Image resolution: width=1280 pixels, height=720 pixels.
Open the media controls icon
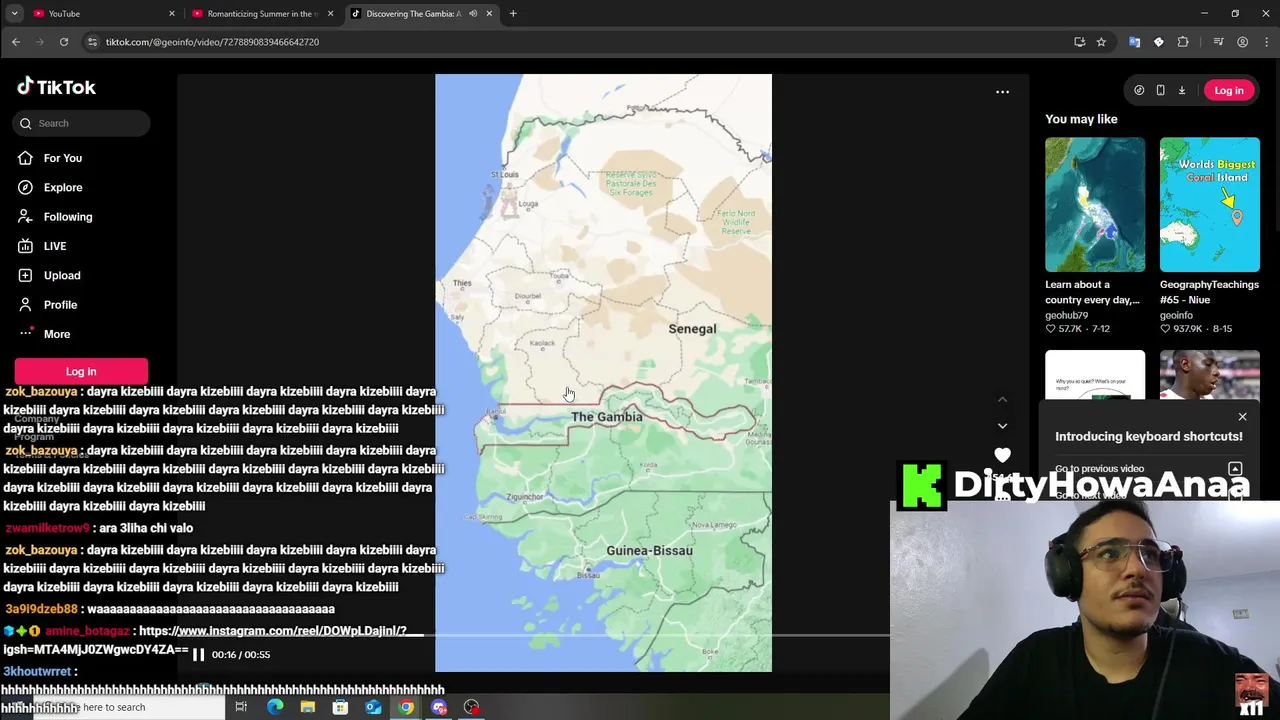1218,42
